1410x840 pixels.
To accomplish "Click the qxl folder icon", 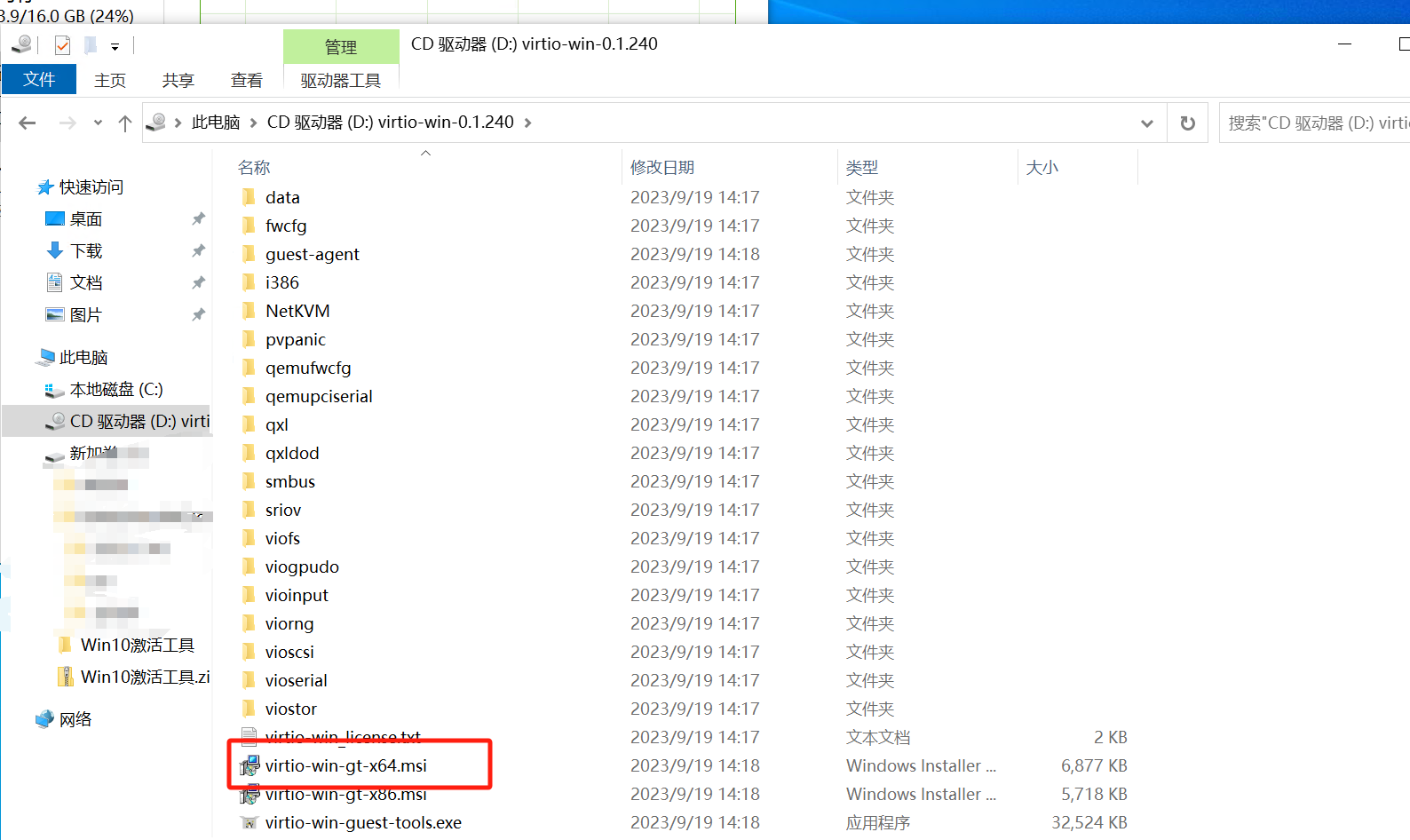I will click(x=249, y=424).
